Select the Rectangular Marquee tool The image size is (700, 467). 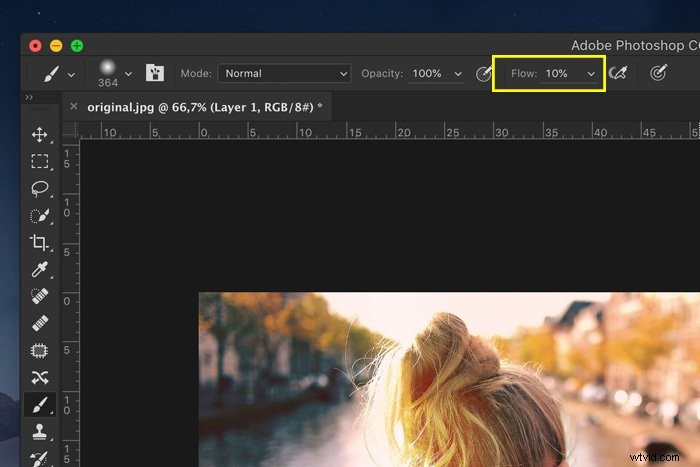click(40, 161)
